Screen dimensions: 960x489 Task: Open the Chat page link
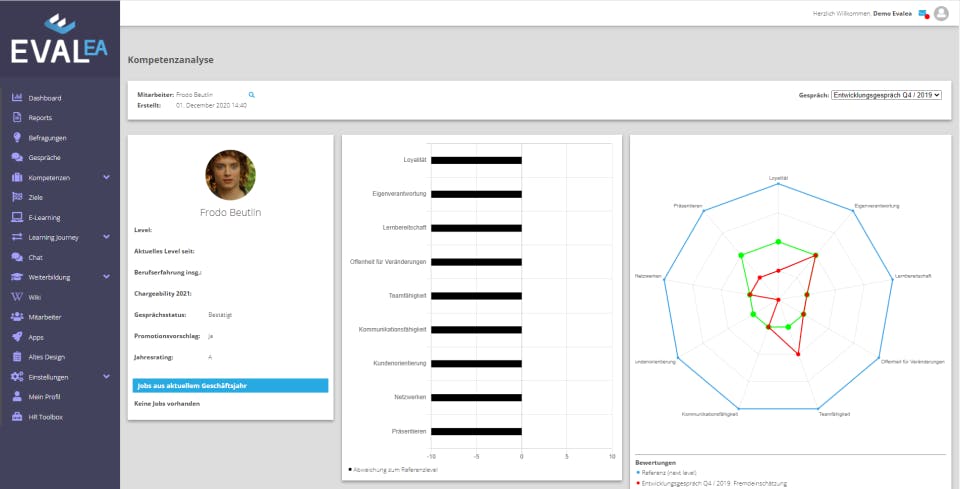tap(36, 258)
